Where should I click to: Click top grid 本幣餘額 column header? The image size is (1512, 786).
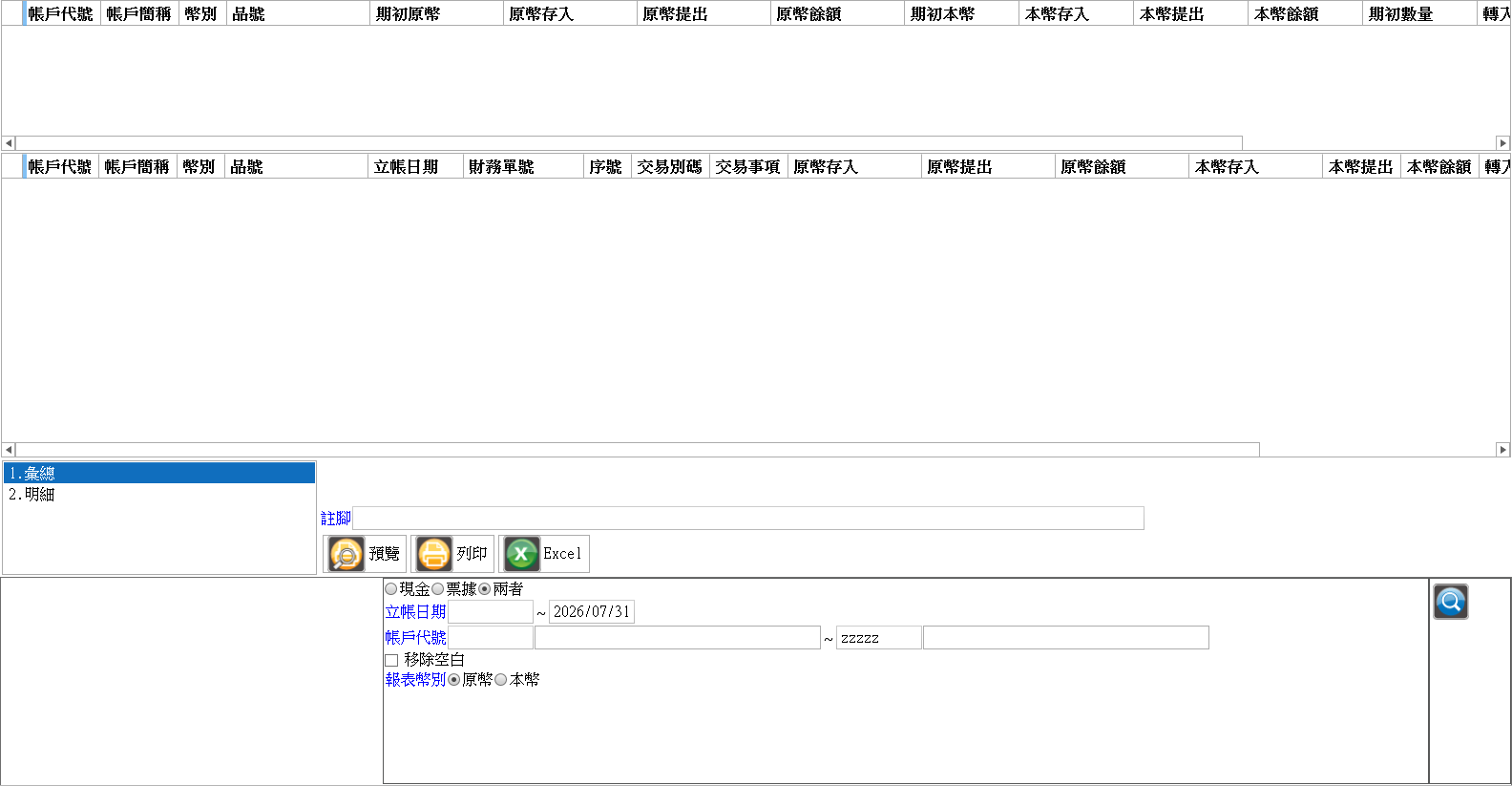pos(1305,14)
